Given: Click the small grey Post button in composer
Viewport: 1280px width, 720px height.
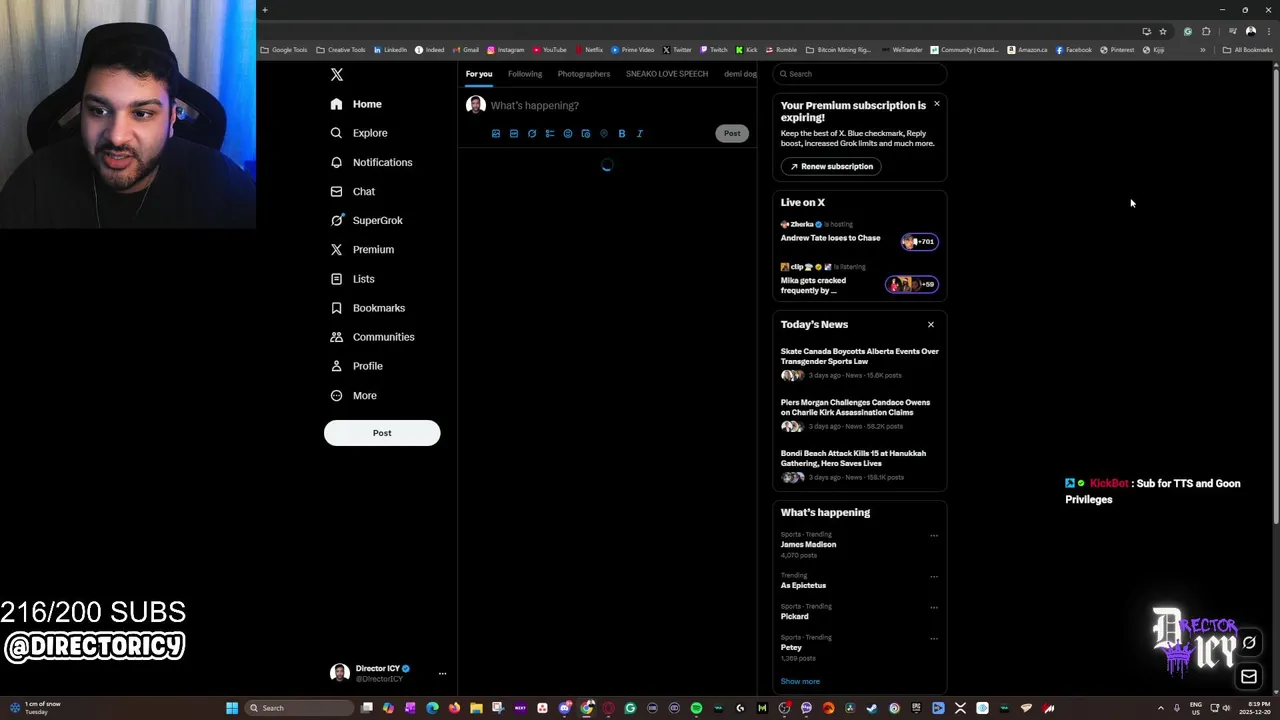Looking at the screenshot, I should coord(732,133).
